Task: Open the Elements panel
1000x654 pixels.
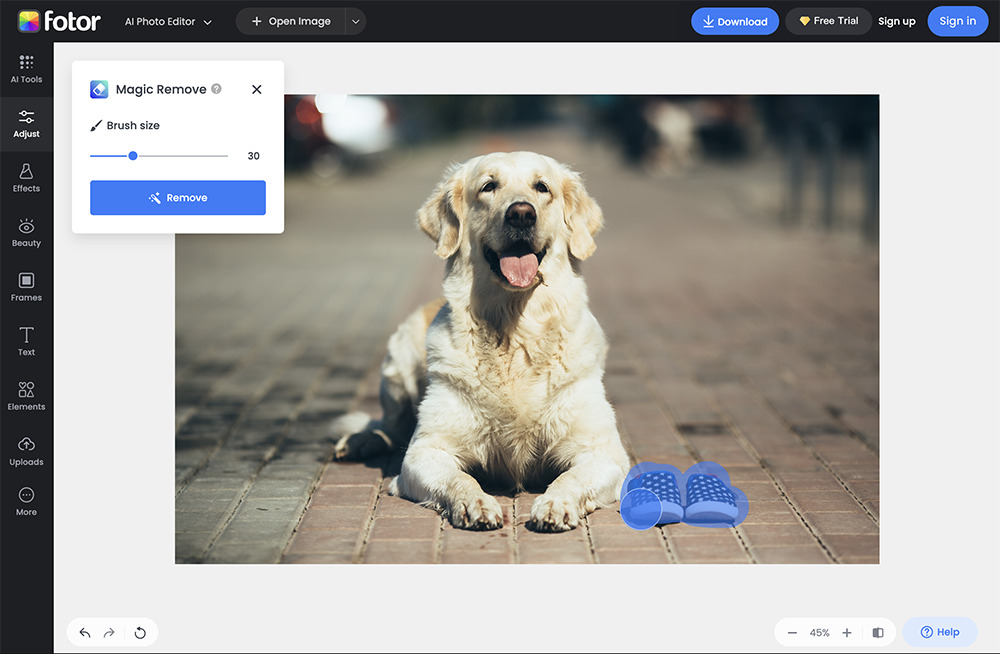Action: [26, 396]
